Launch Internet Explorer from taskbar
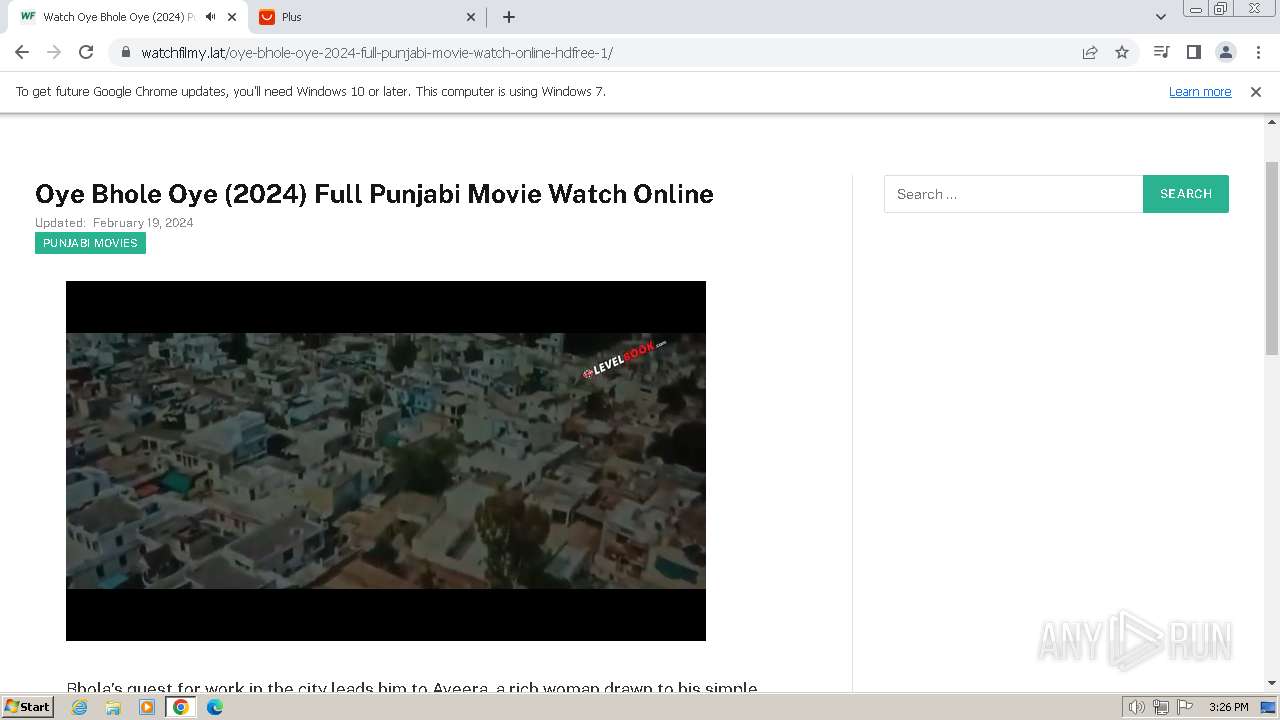The width and height of the screenshot is (1280, 720). [x=80, y=707]
